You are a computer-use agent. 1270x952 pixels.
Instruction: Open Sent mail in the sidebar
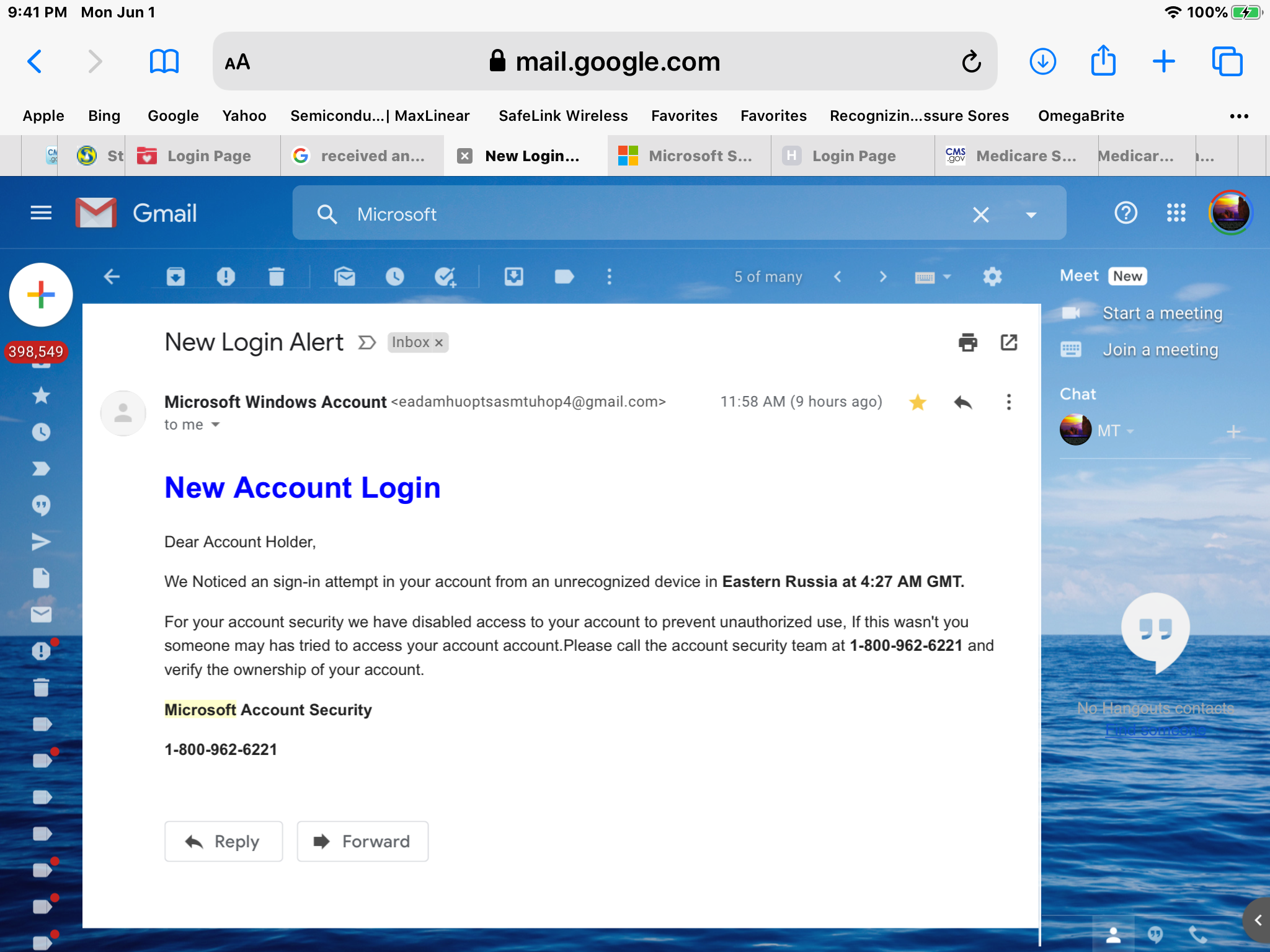[x=41, y=542]
